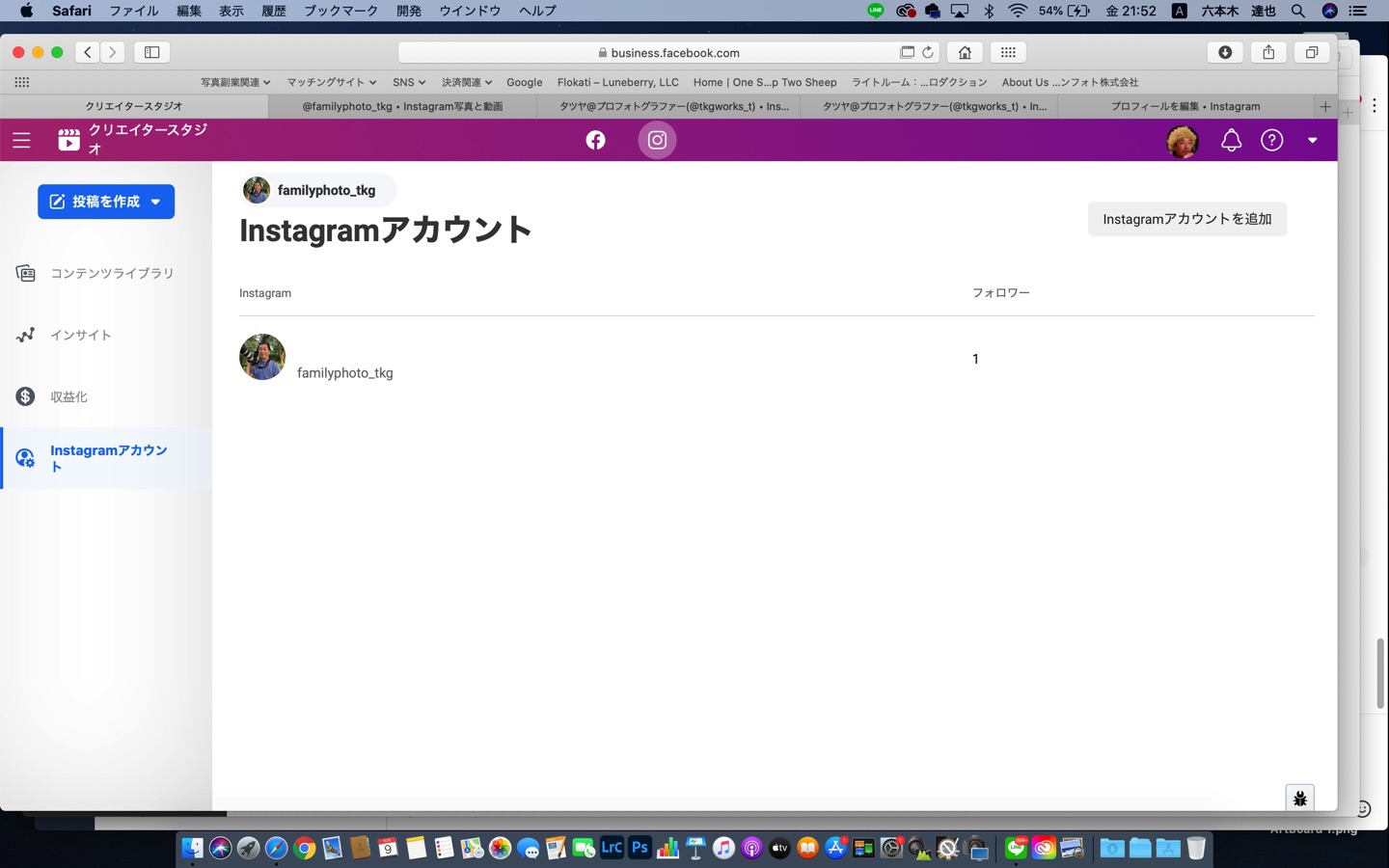The width and height of the screenshot is (1389, 868).
Task: Open System Preferences from the Dock
Action: coord(891,848)
